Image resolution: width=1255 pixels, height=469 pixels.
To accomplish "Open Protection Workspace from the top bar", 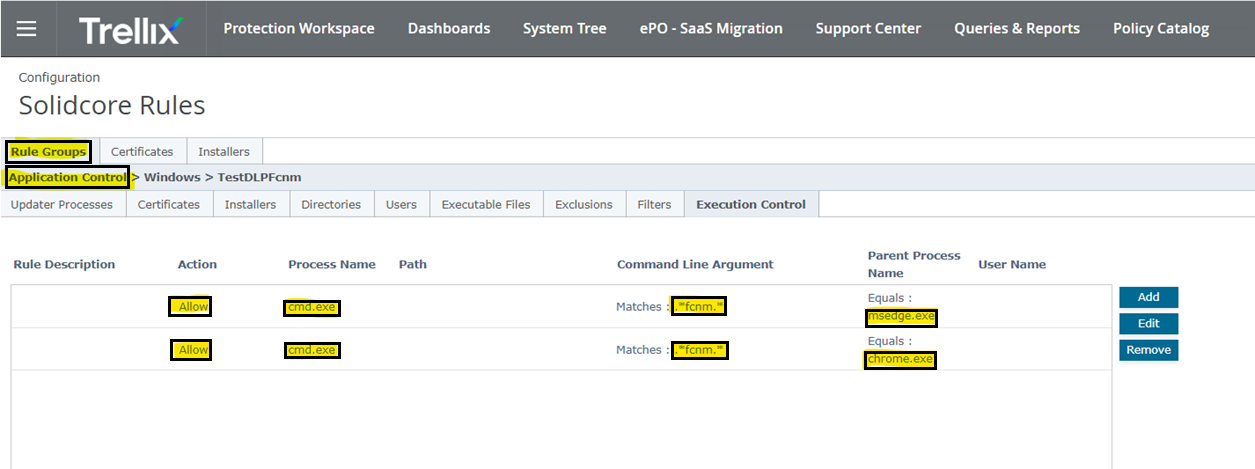I will (x=298, y=29).
